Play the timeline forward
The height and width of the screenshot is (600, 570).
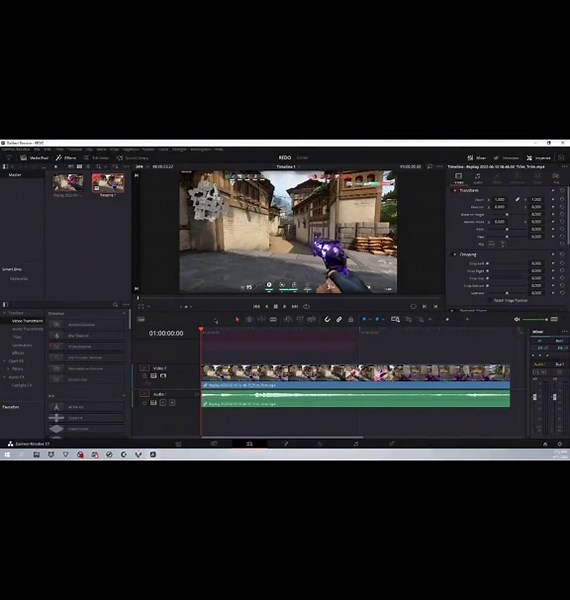tap(285, 307)
